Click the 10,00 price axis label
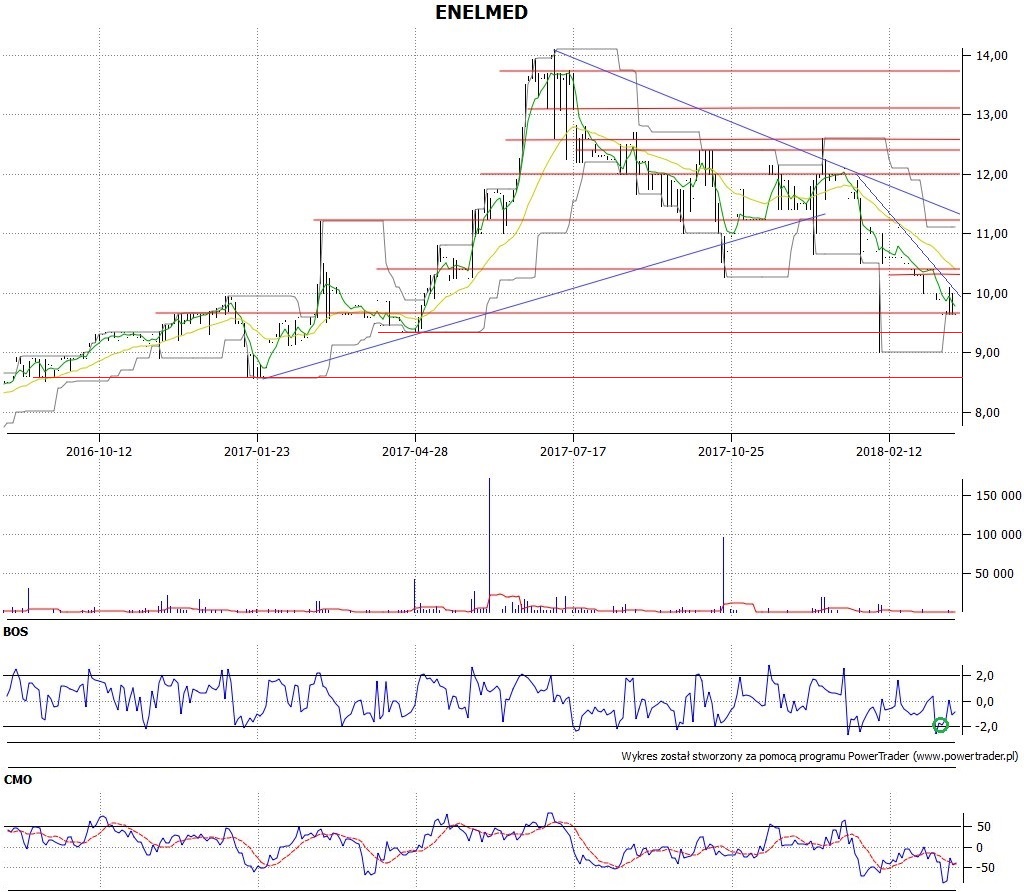 tap(992, 294)
